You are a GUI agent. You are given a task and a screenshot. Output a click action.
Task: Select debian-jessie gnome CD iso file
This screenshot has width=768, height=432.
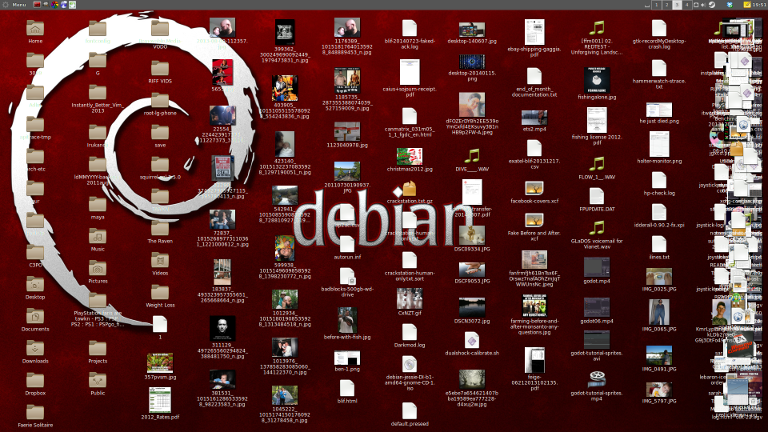(409, 364)
